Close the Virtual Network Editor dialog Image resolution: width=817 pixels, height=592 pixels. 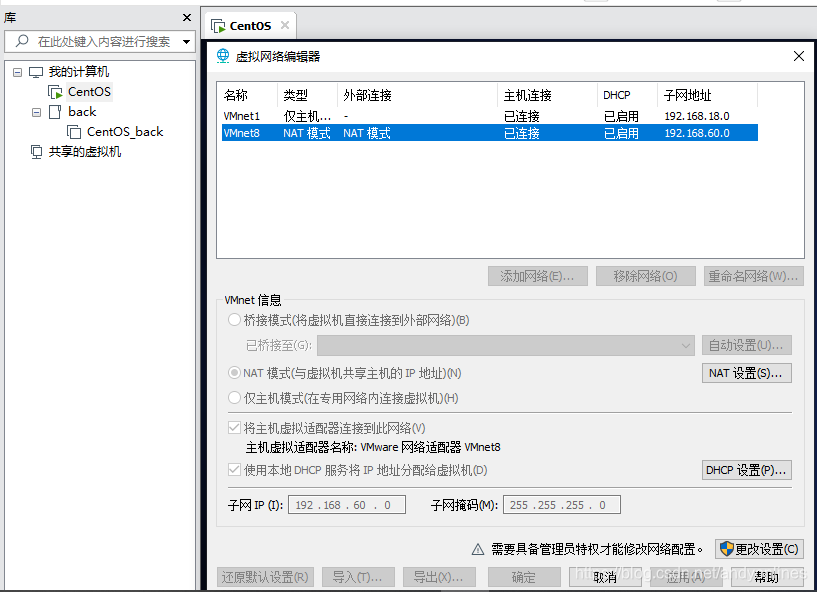coord(799,56)
